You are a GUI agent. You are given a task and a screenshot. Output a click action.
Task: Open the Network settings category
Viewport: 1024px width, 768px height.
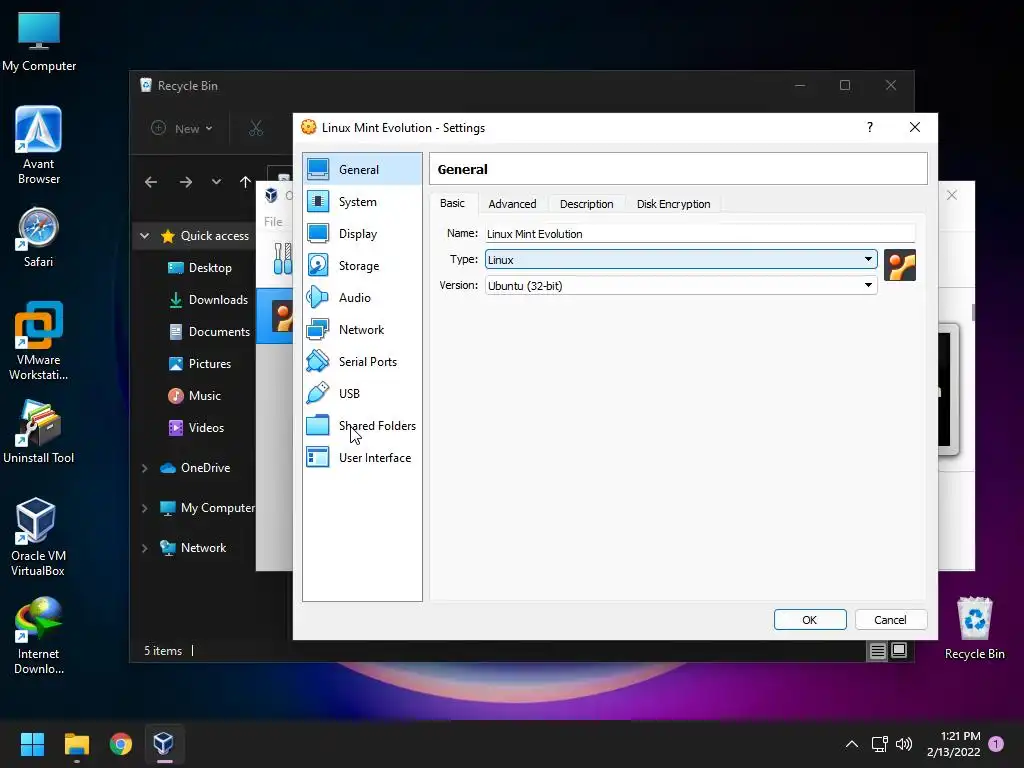pyautogui.click(x=362, y=330)
